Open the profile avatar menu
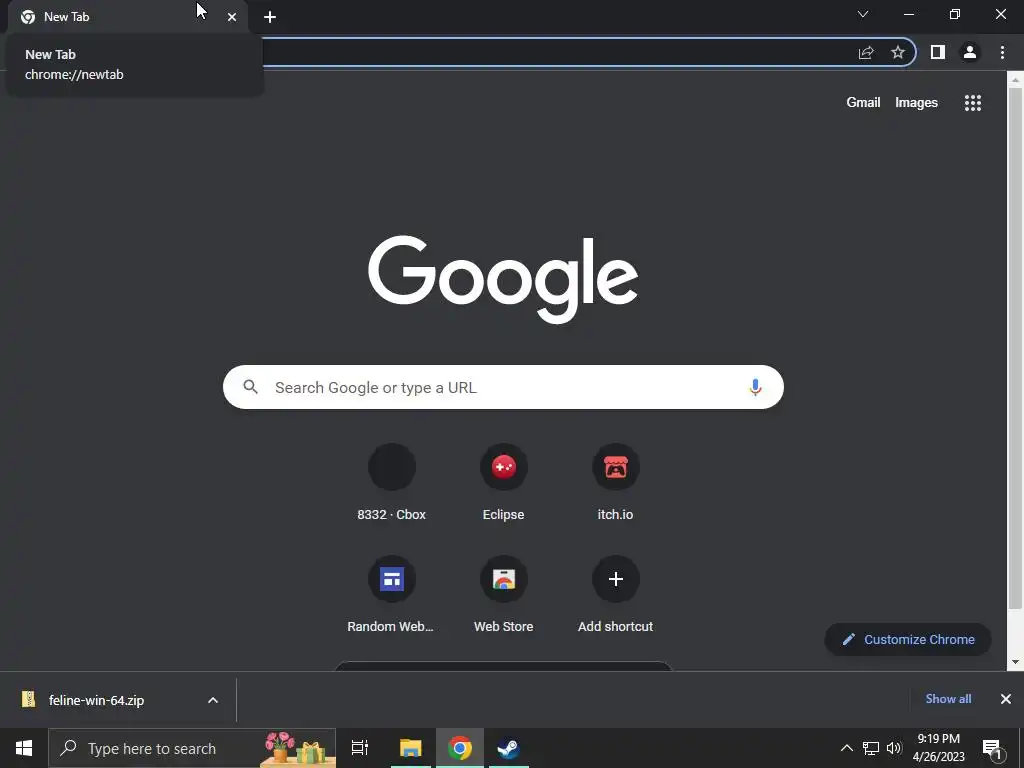1024x768 pixels. (x=970, y=52)
